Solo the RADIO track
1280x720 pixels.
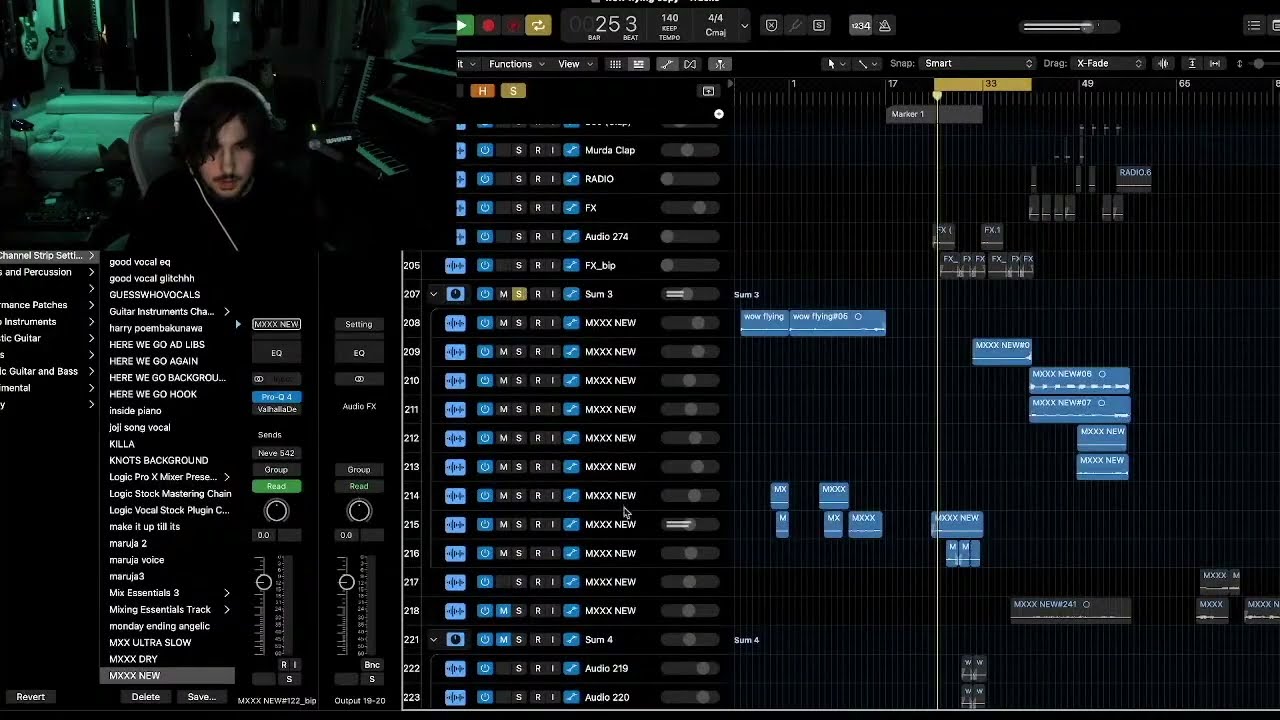point(518,179)
